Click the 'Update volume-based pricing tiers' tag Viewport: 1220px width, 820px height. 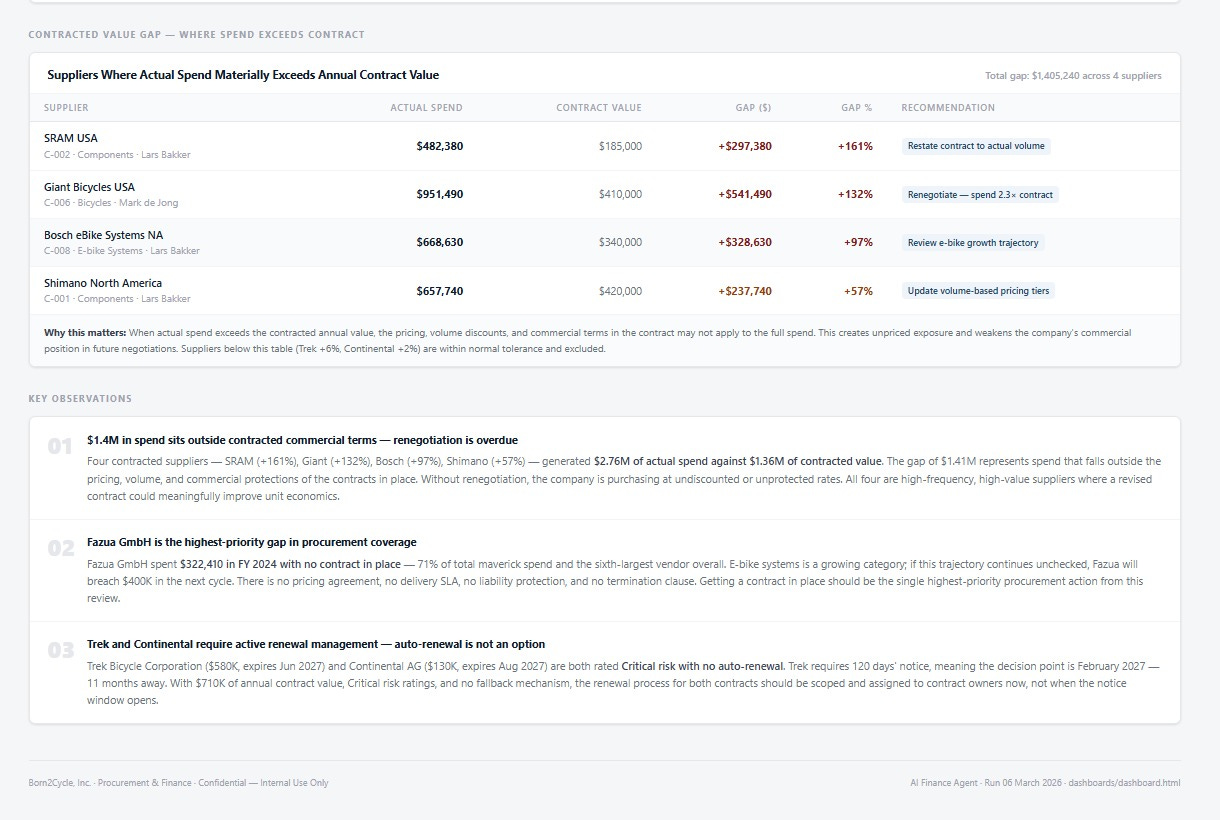point(978,291)
